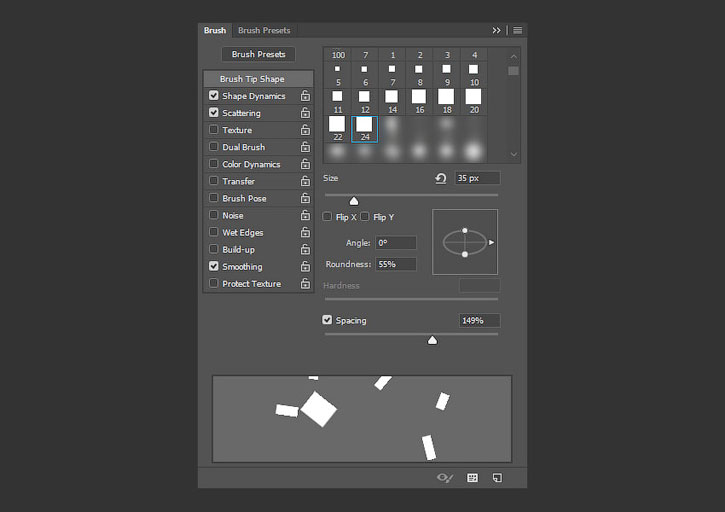Toggle the lock icon next to Scattering
Screen dimensions: 725x512
pyautogui.click(x=305, y=113)
